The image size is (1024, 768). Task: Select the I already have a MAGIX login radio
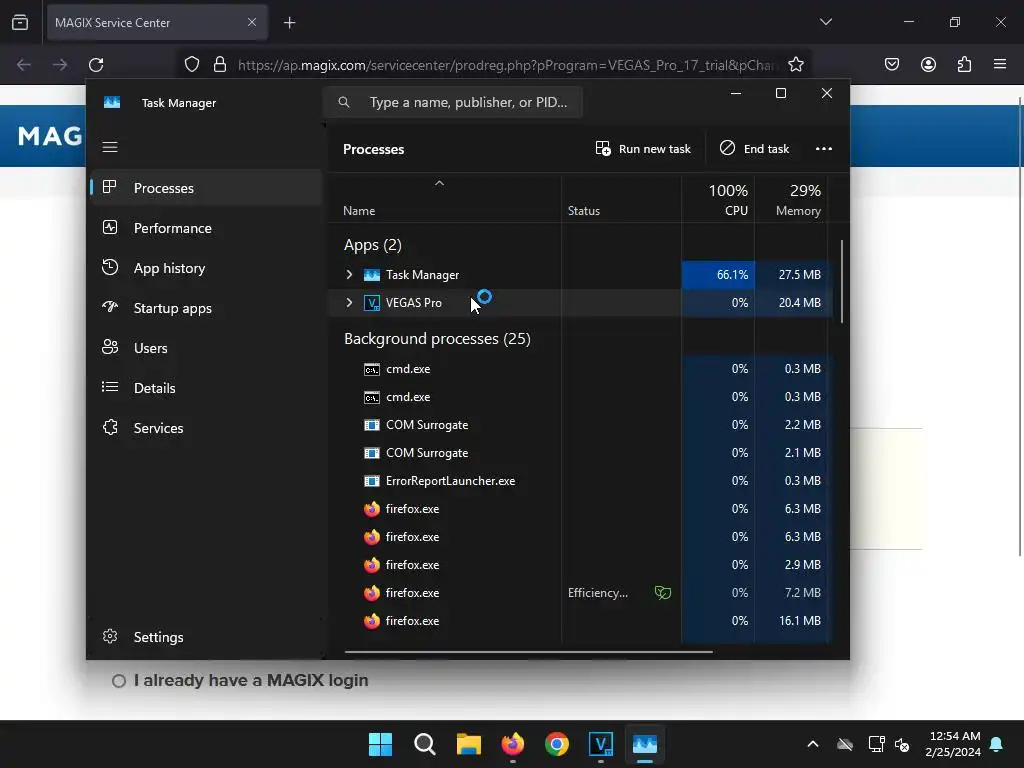[x=119, y=681]
